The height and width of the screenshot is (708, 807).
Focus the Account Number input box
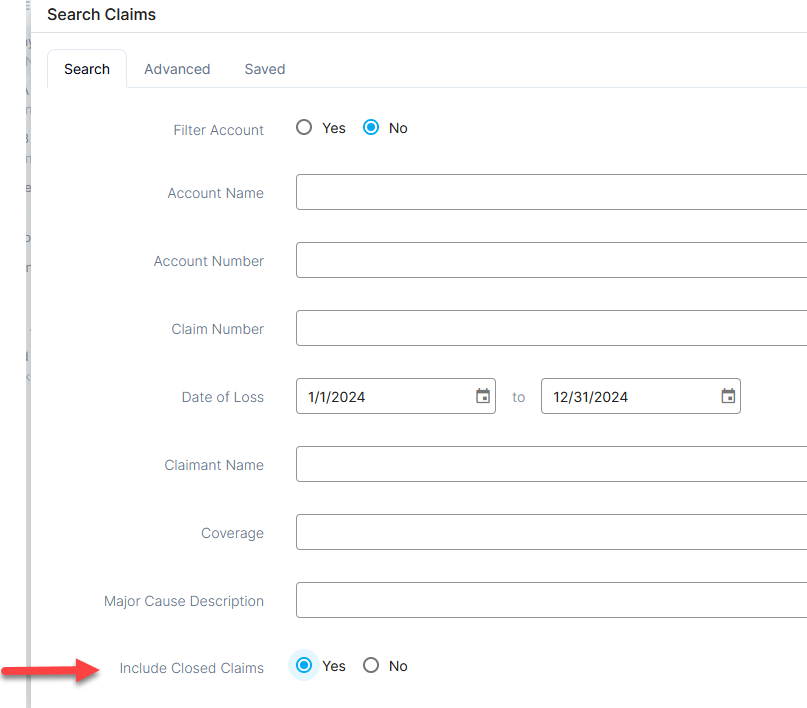[x=550, y=261]
